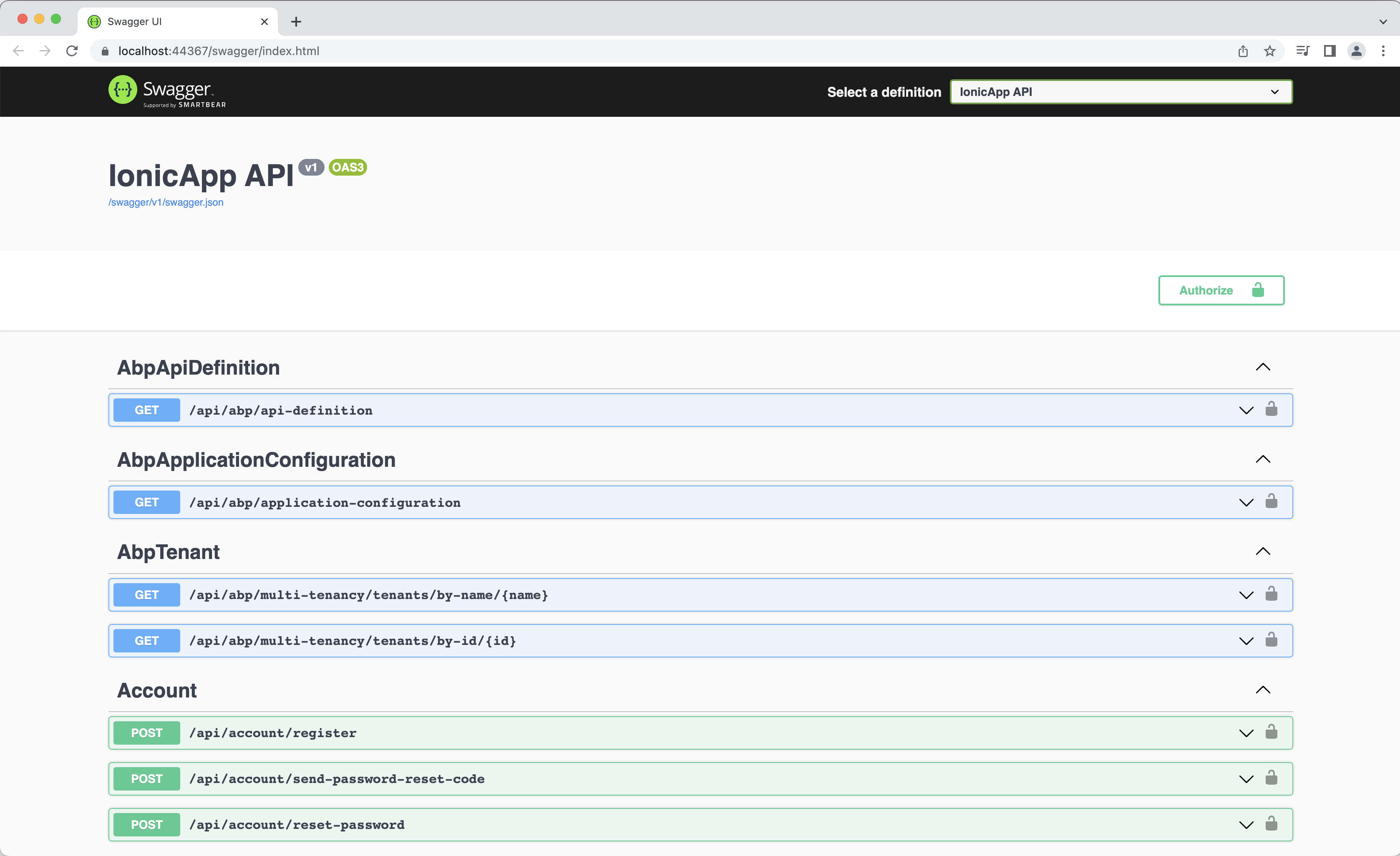1400x856 pixels.
Task: Open the profile avatar icon
Action: 1356,51
